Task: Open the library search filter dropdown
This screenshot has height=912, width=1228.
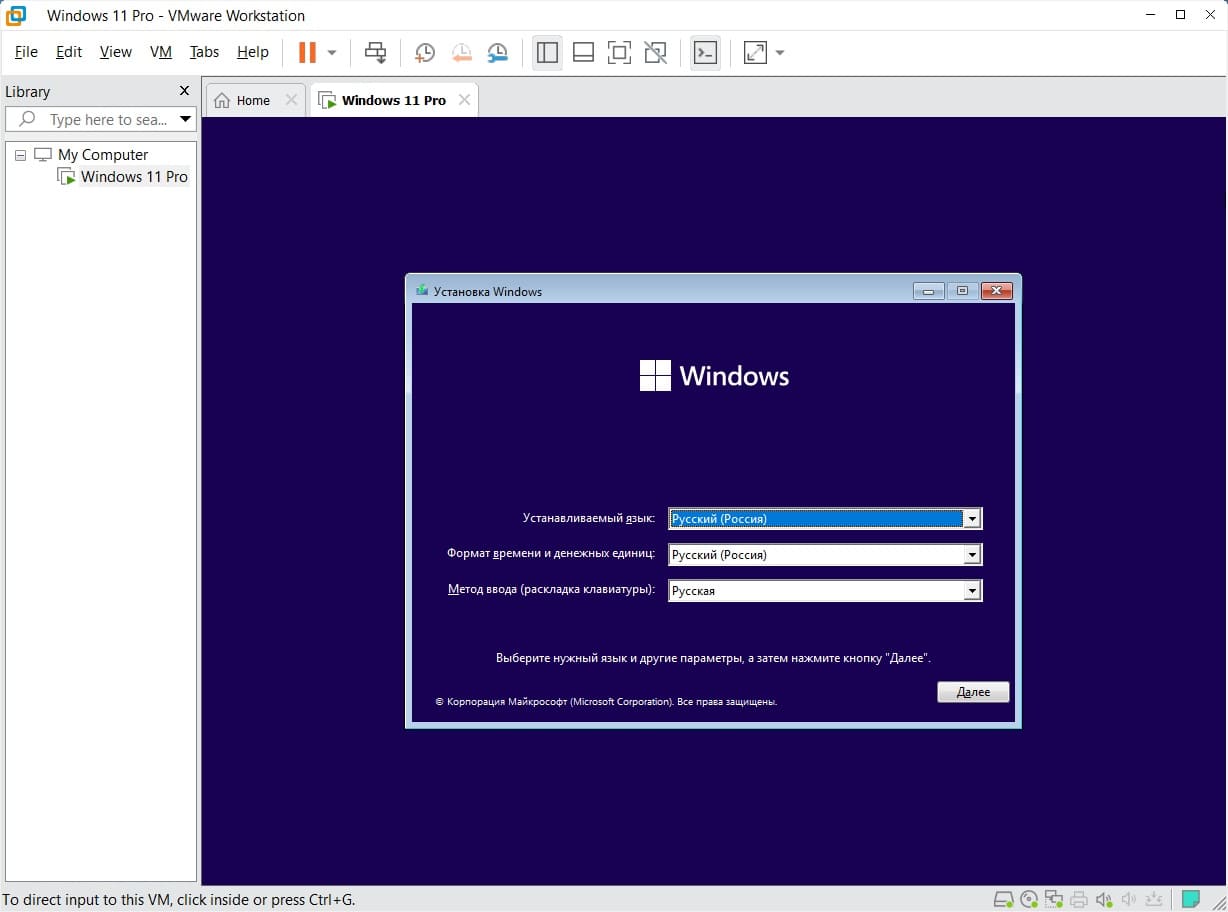Action: pyautogui.click(x=185, y=119)
